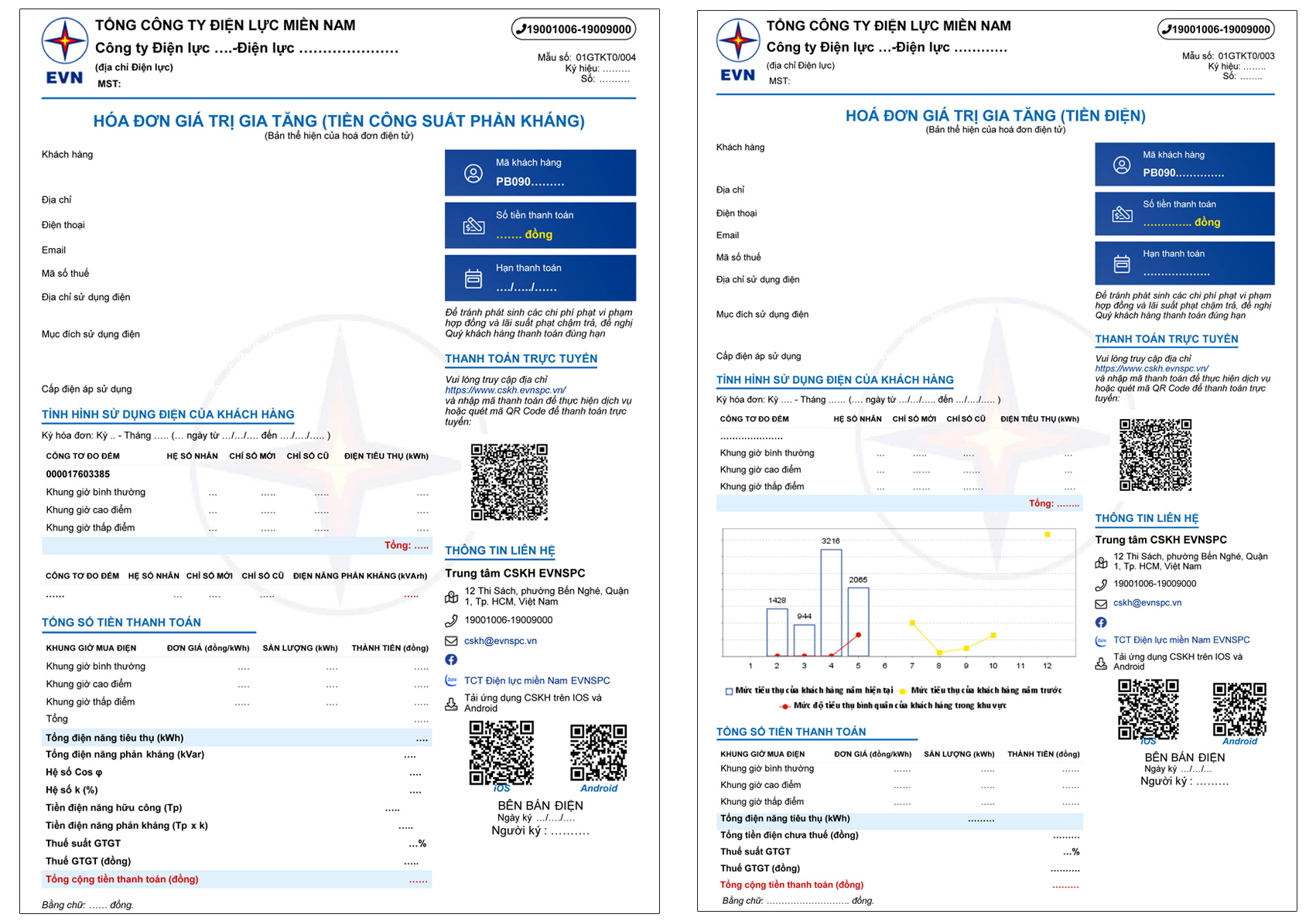Viewport: 1316px width, 921px height.
Task: Click Tổng cộng tiền thanh toán row on left invoice
Action: click(237, 879)
